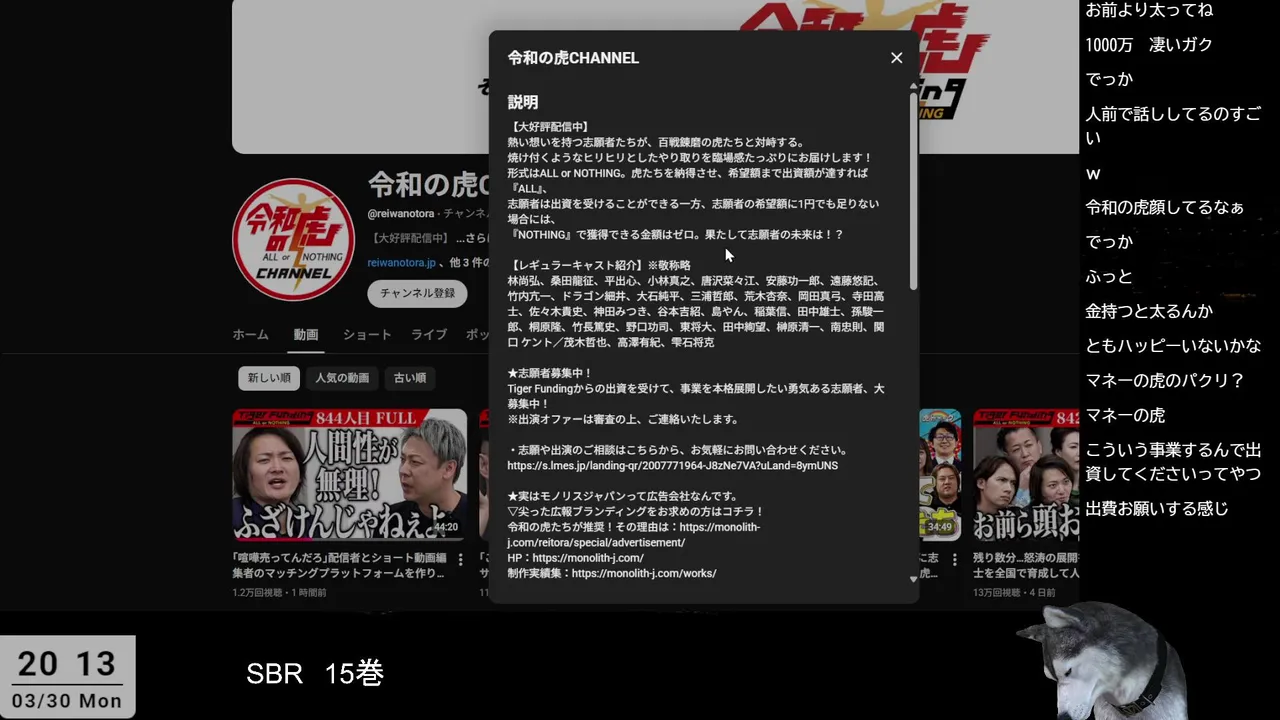Open the s.lmes.jp landing-qr link

pyautogui.click(x=672, y=466)
